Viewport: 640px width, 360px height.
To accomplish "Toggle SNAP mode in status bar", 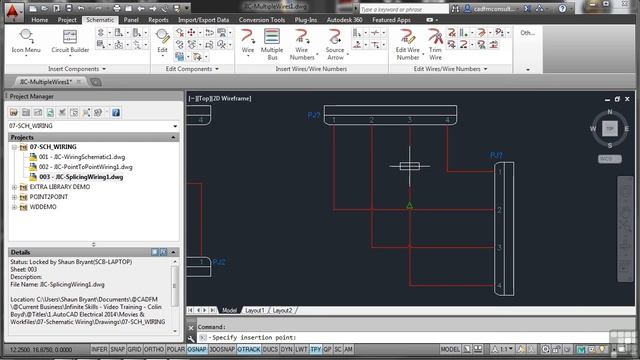I will click(x=118, y=349).
